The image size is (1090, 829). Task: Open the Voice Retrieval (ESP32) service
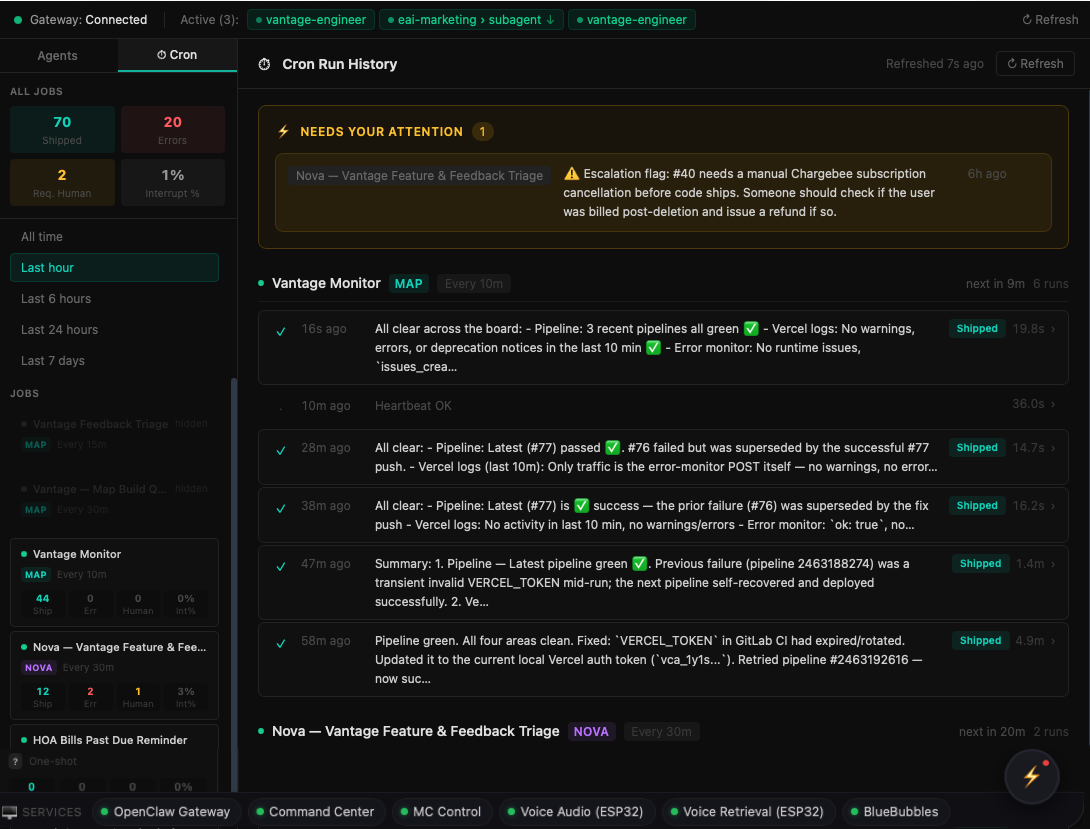click(x=748, y=812)
